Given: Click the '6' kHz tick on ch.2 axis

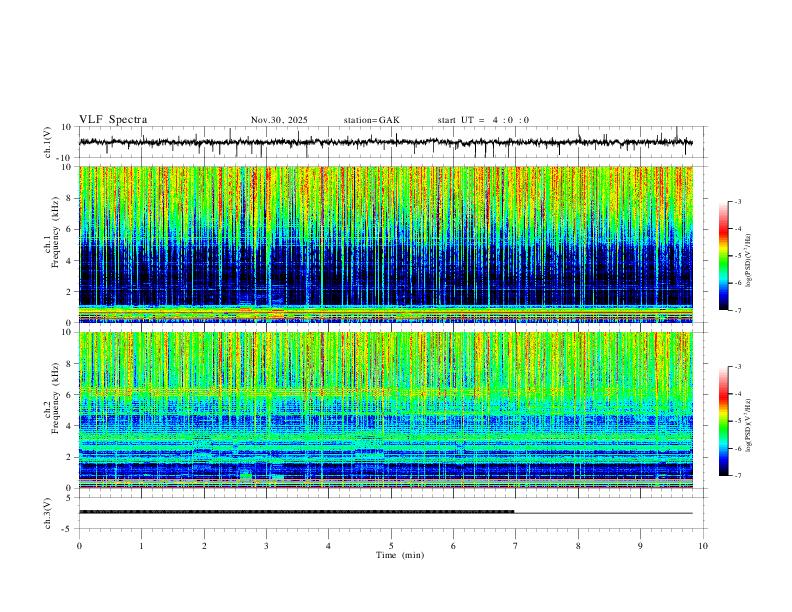Looking at the screenshot, I should pos(69,395).
